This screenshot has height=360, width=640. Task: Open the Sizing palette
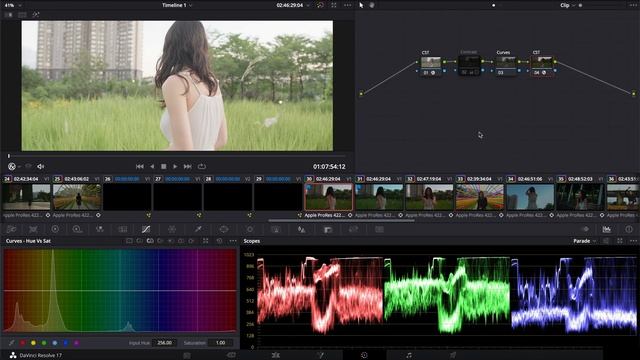pyautogui.click(x=353, y=229)
